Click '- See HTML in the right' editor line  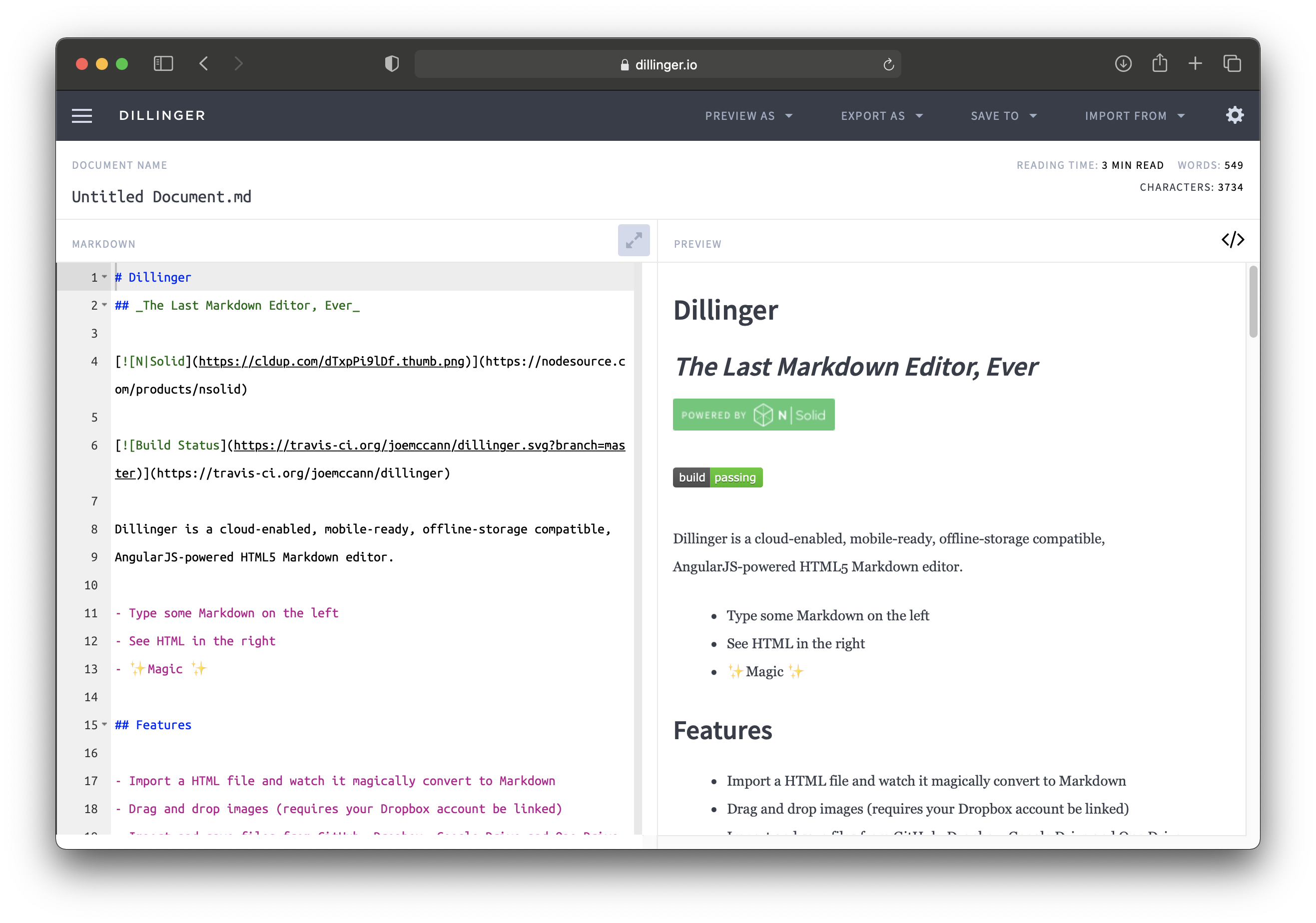(x=195, y=641)
